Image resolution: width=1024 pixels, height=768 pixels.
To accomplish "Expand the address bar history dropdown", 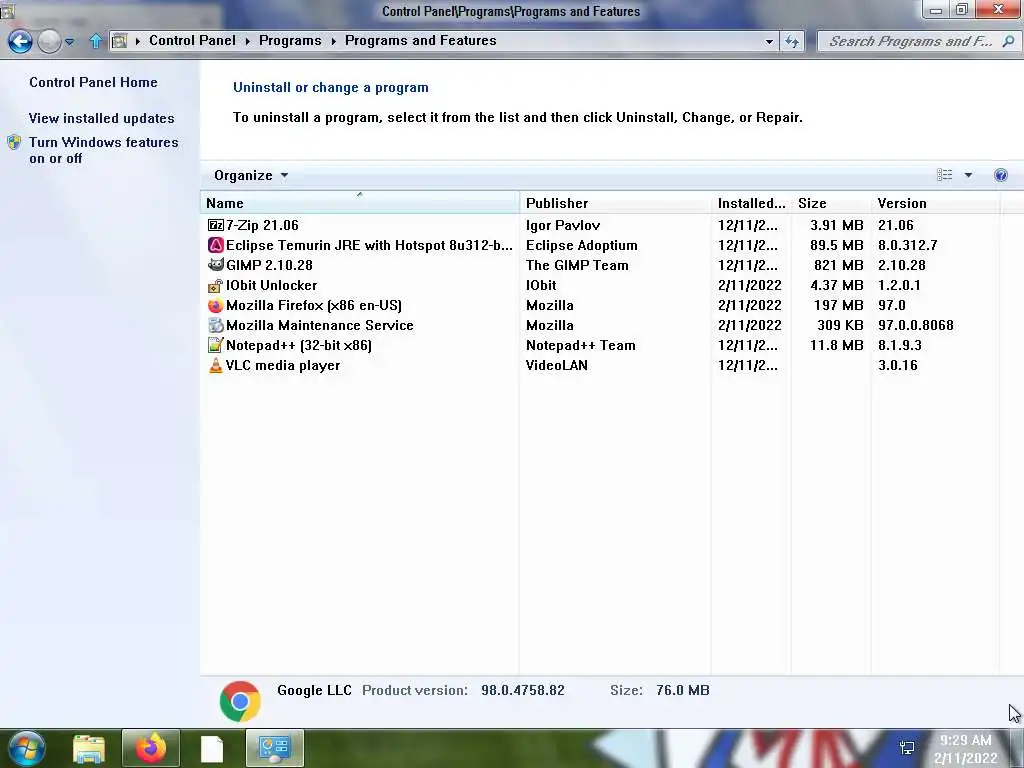I will 769,42.
